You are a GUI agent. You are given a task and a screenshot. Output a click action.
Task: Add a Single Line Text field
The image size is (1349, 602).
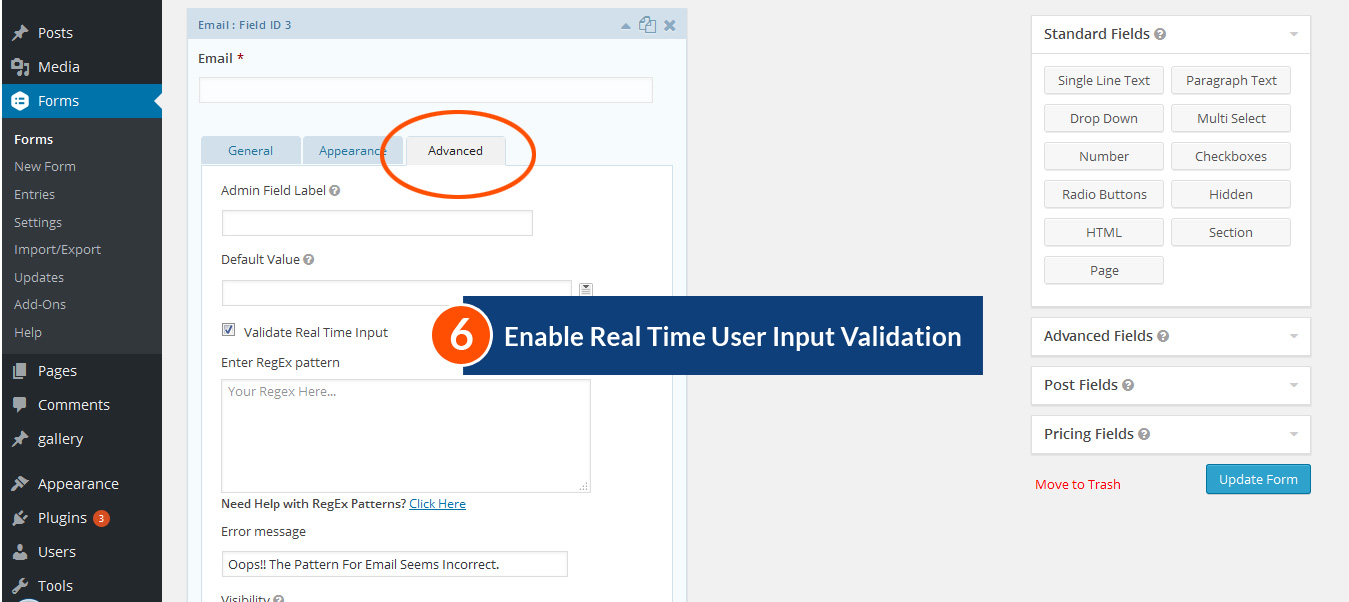tap(1104, 81)
